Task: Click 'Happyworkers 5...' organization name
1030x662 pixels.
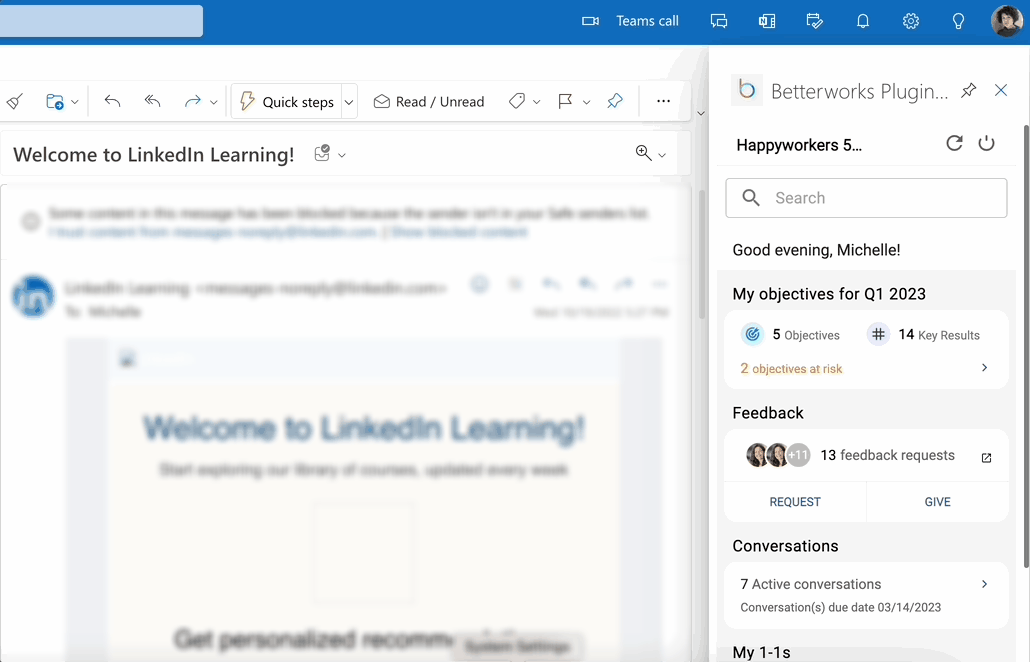Action: tap(799, 145)
